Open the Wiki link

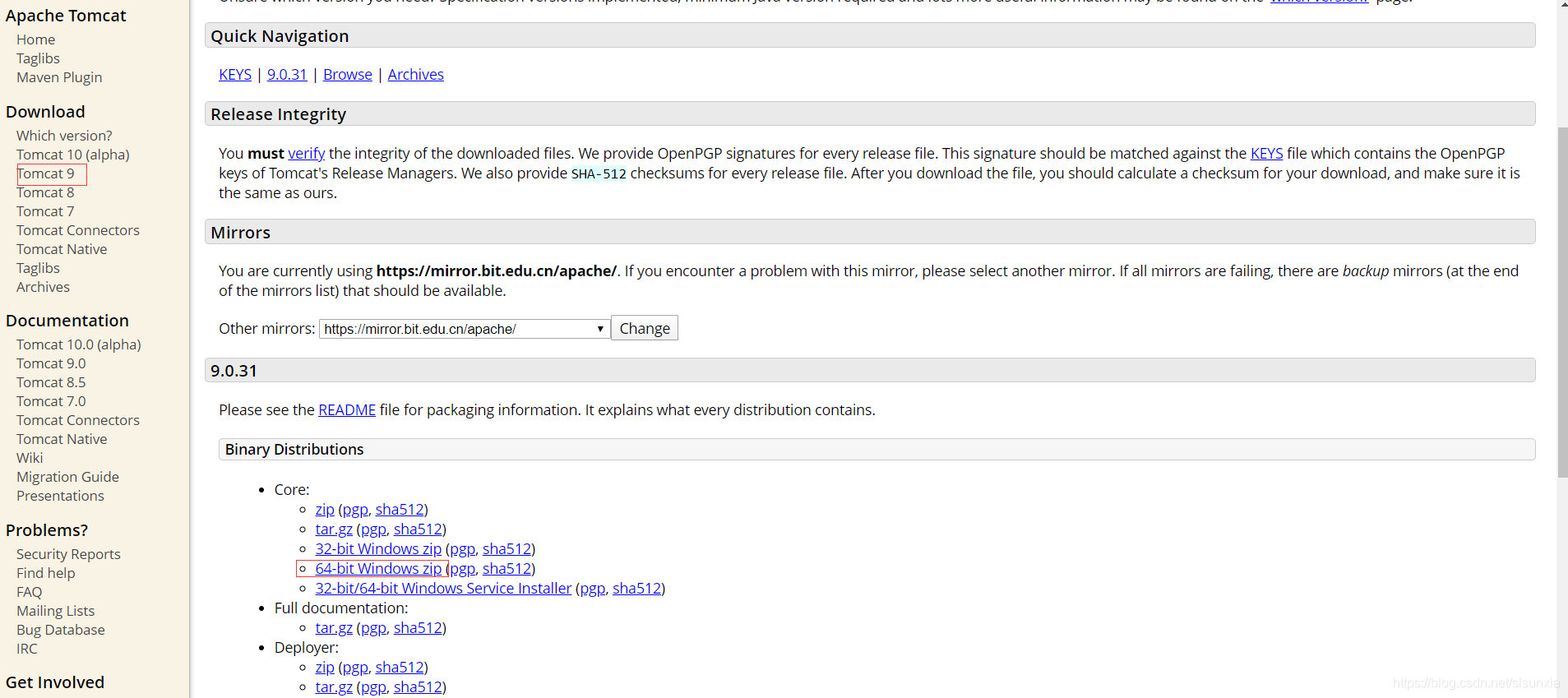tap(30, 458)
